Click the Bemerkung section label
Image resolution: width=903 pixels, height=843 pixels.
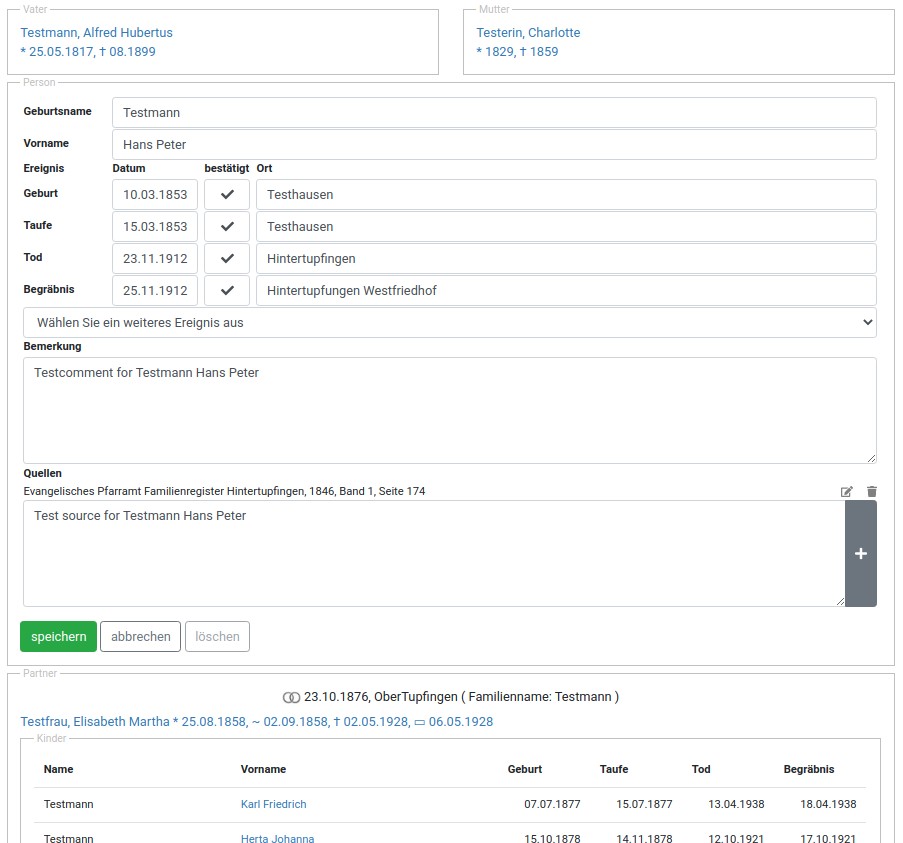coord(52,346)
